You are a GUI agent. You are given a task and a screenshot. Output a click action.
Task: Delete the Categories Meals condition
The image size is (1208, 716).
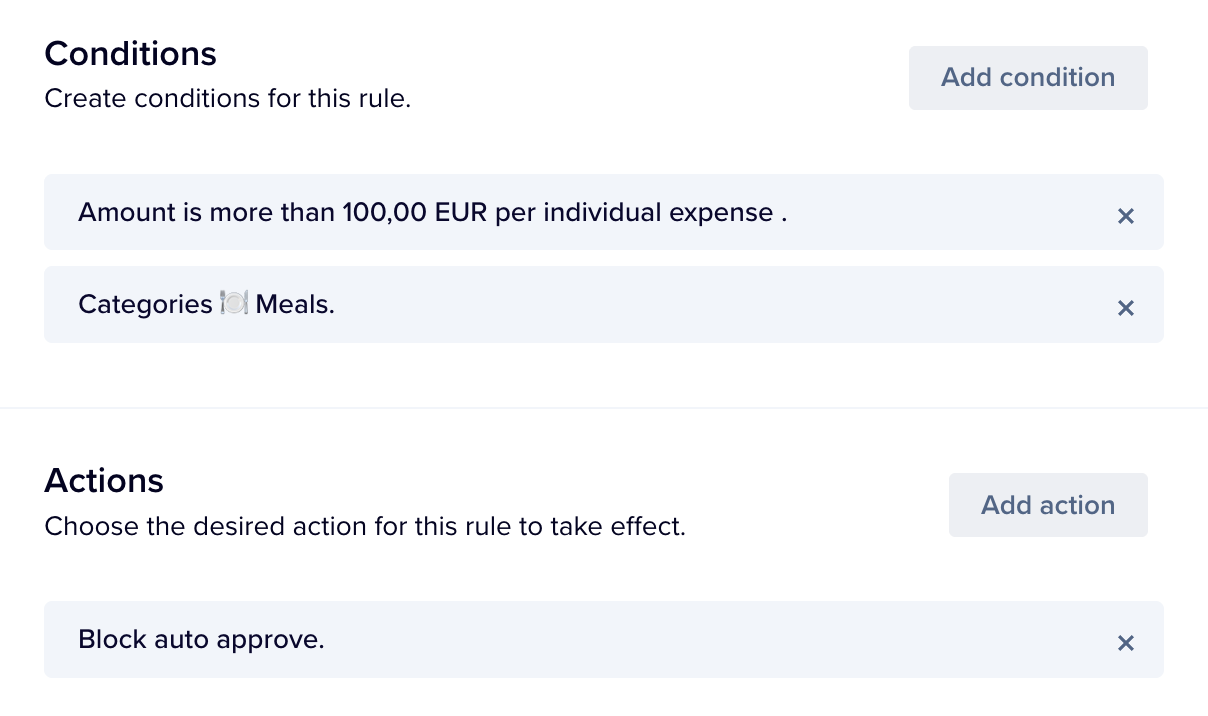1125,308
